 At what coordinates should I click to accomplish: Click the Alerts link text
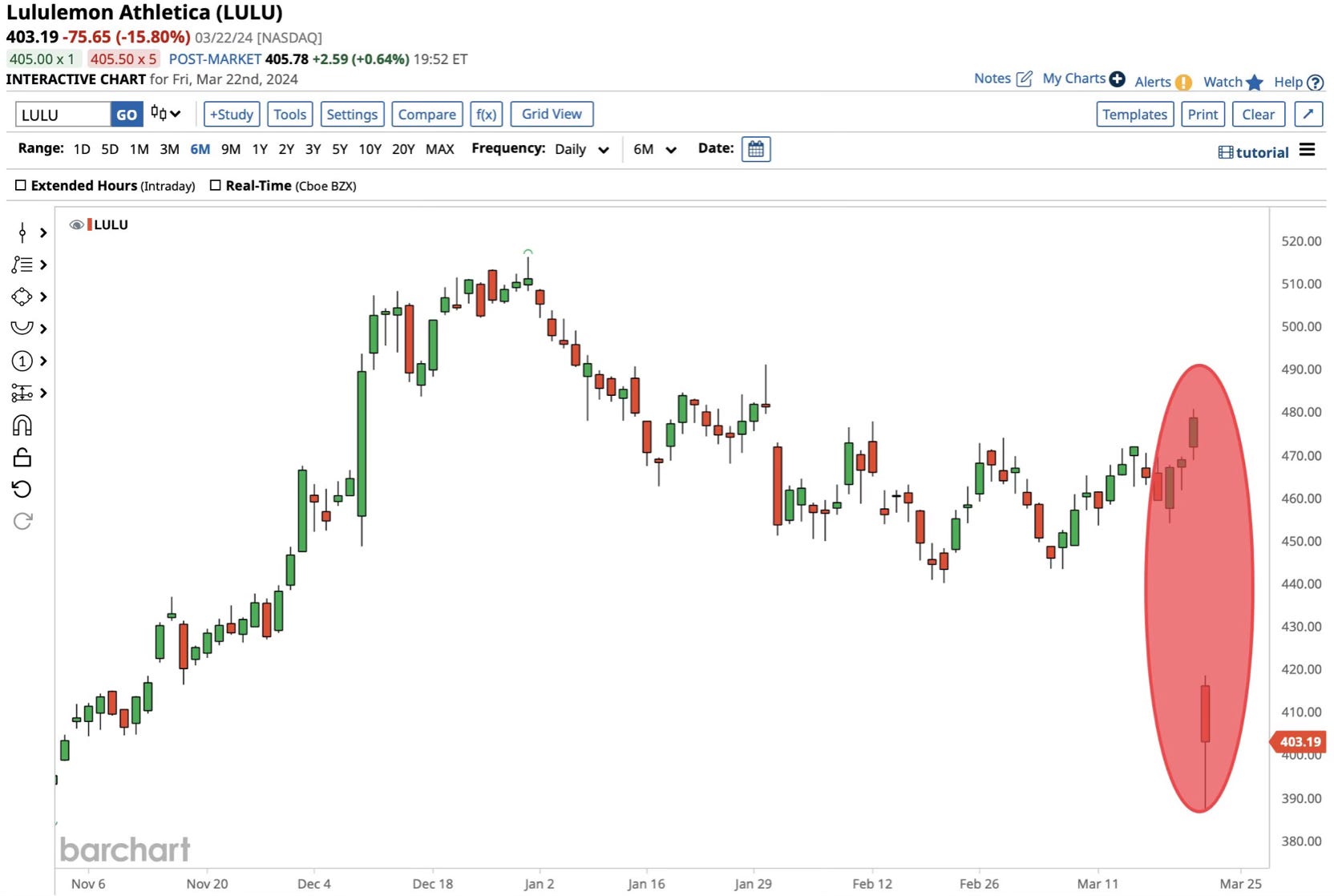pyautogui.click(x=1153, y=82)
